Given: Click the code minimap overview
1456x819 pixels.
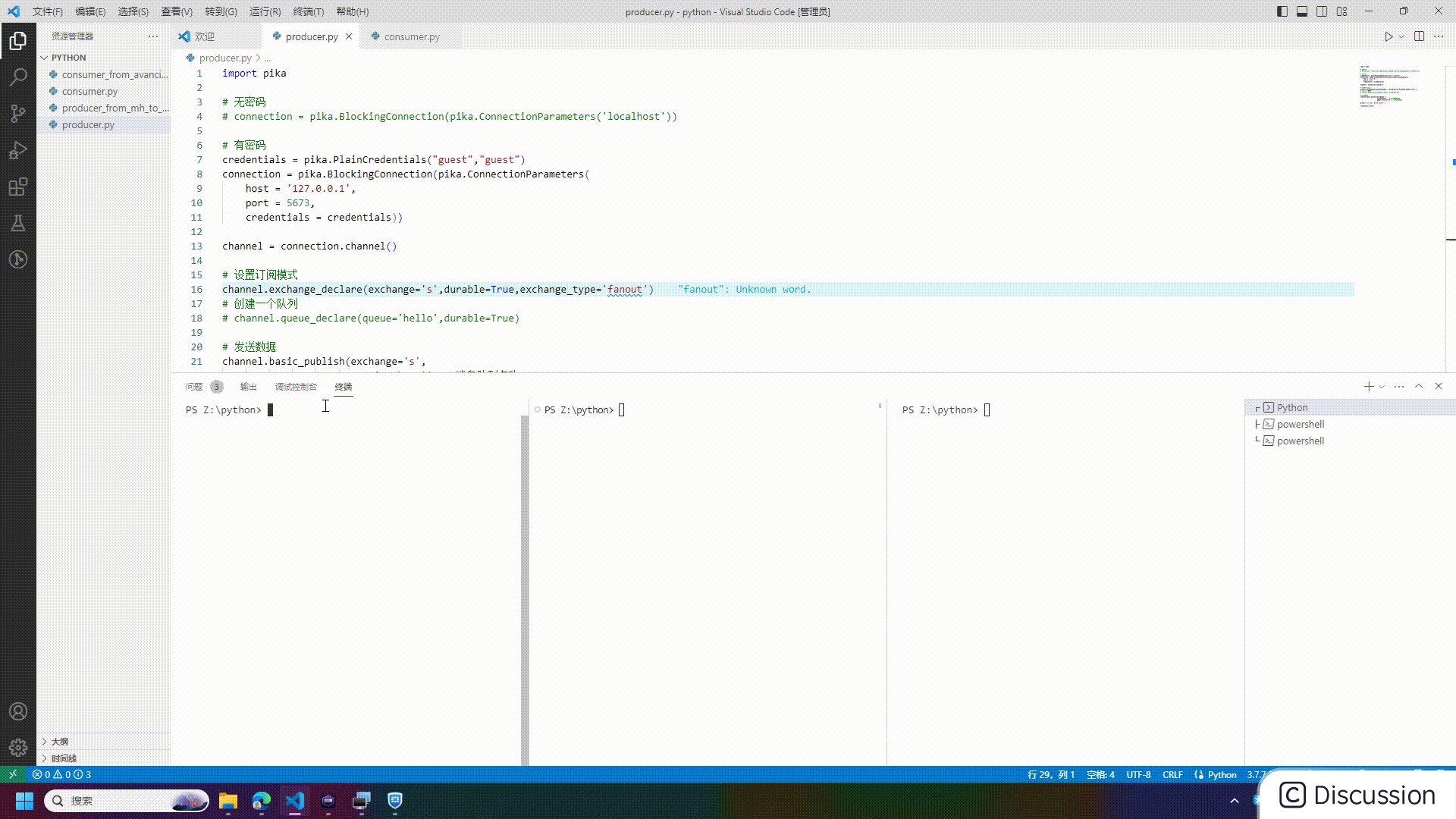Looking at the screenshot, I should [x=1388, y=86].
